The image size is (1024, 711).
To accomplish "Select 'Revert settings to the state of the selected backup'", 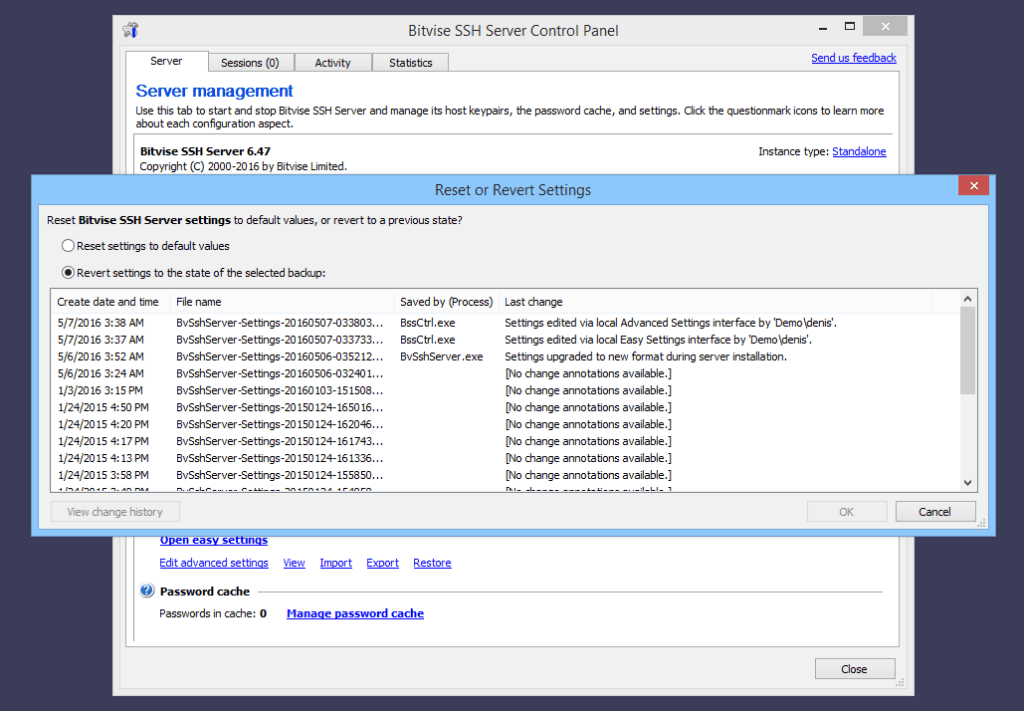I will pyautogui.click(x=68, y=271).
